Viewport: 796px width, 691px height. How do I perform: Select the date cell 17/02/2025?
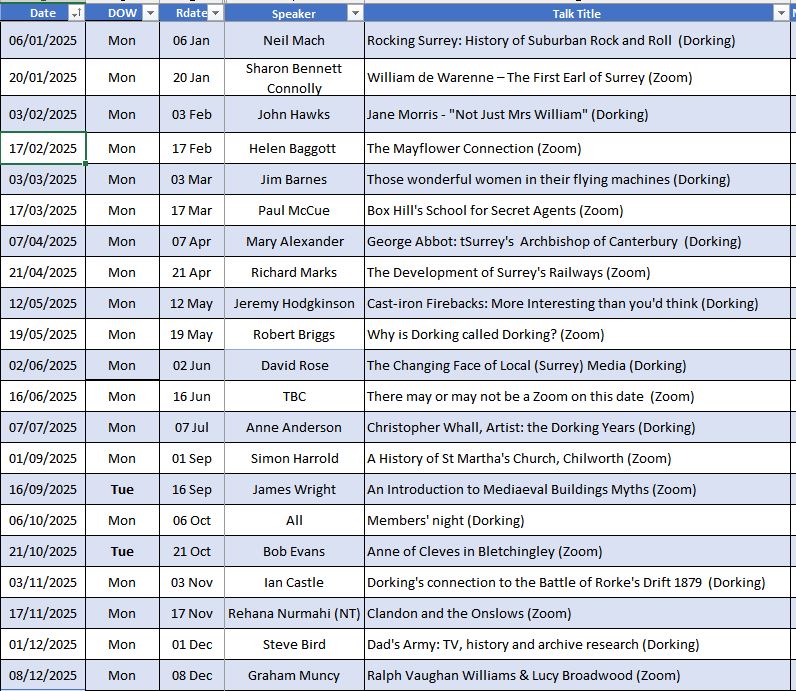point(43,148)
